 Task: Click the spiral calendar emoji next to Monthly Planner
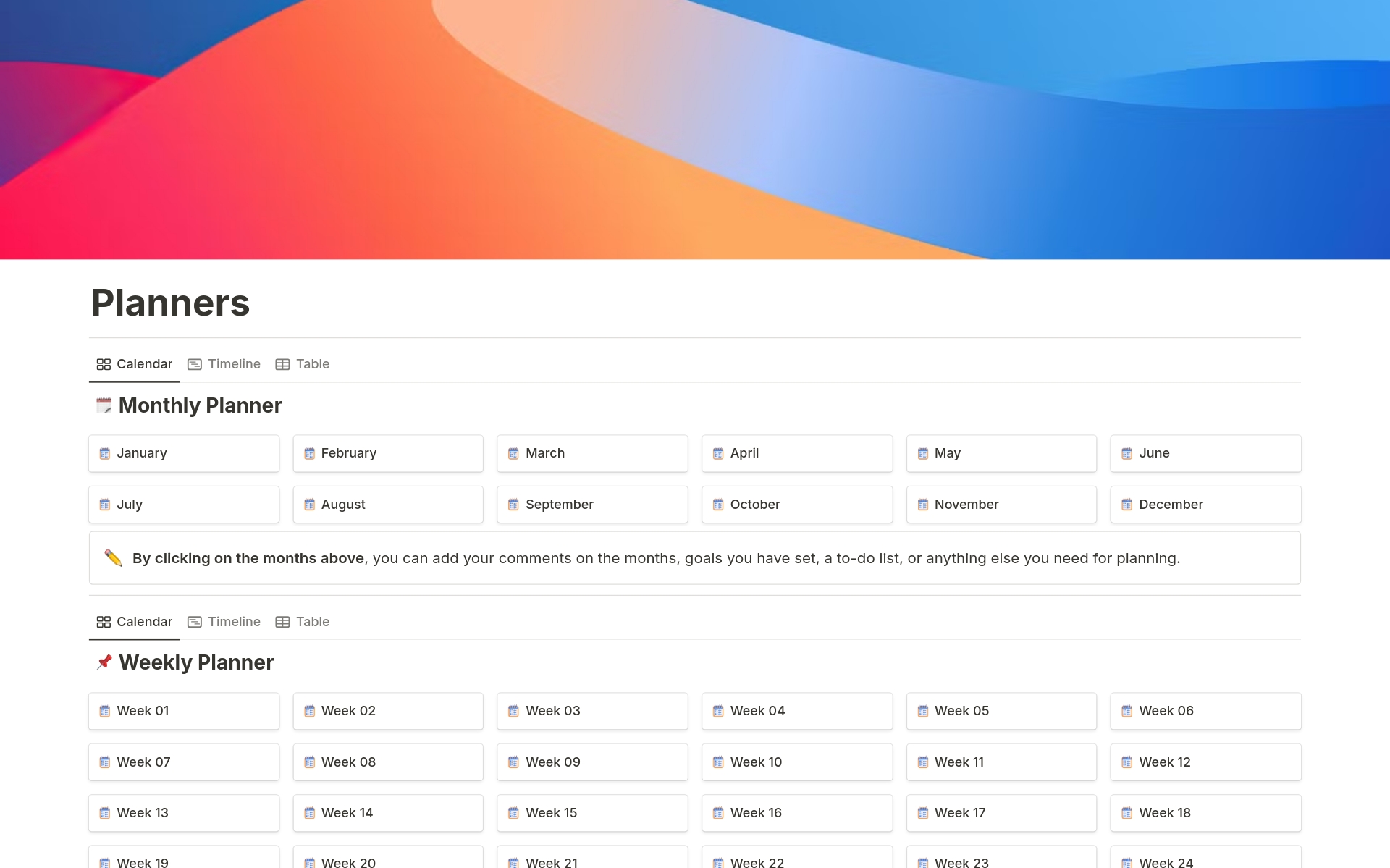point(104,405)
